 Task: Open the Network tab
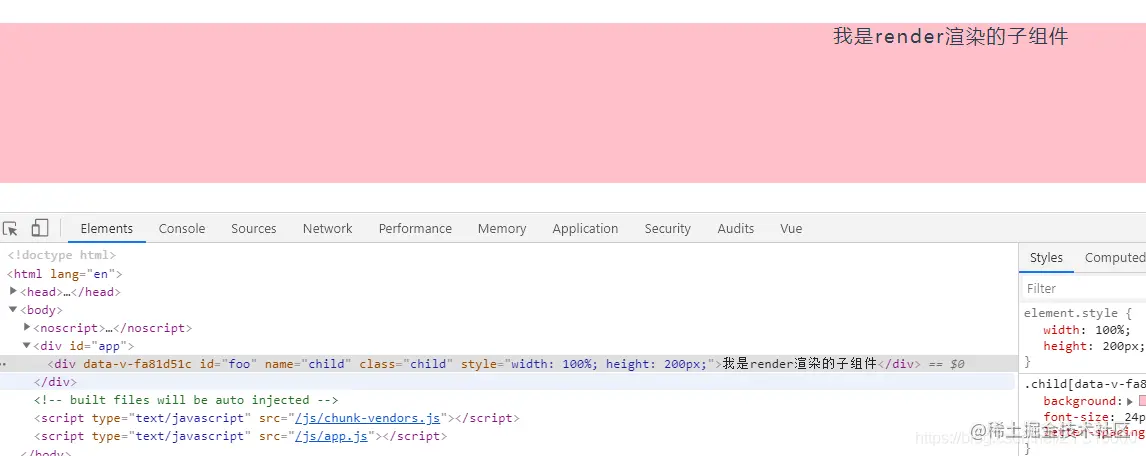click(327, 229)
